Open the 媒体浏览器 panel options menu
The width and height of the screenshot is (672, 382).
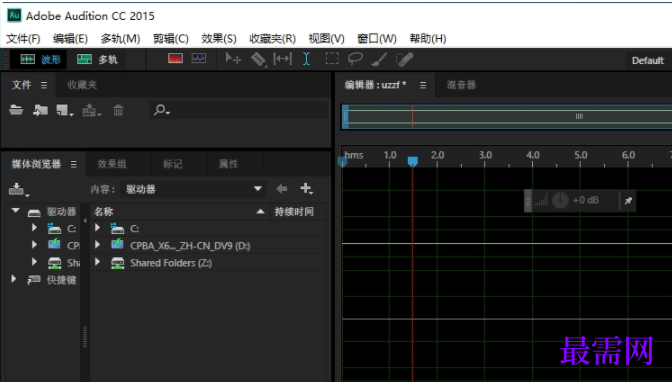click(x=74, y=164)
